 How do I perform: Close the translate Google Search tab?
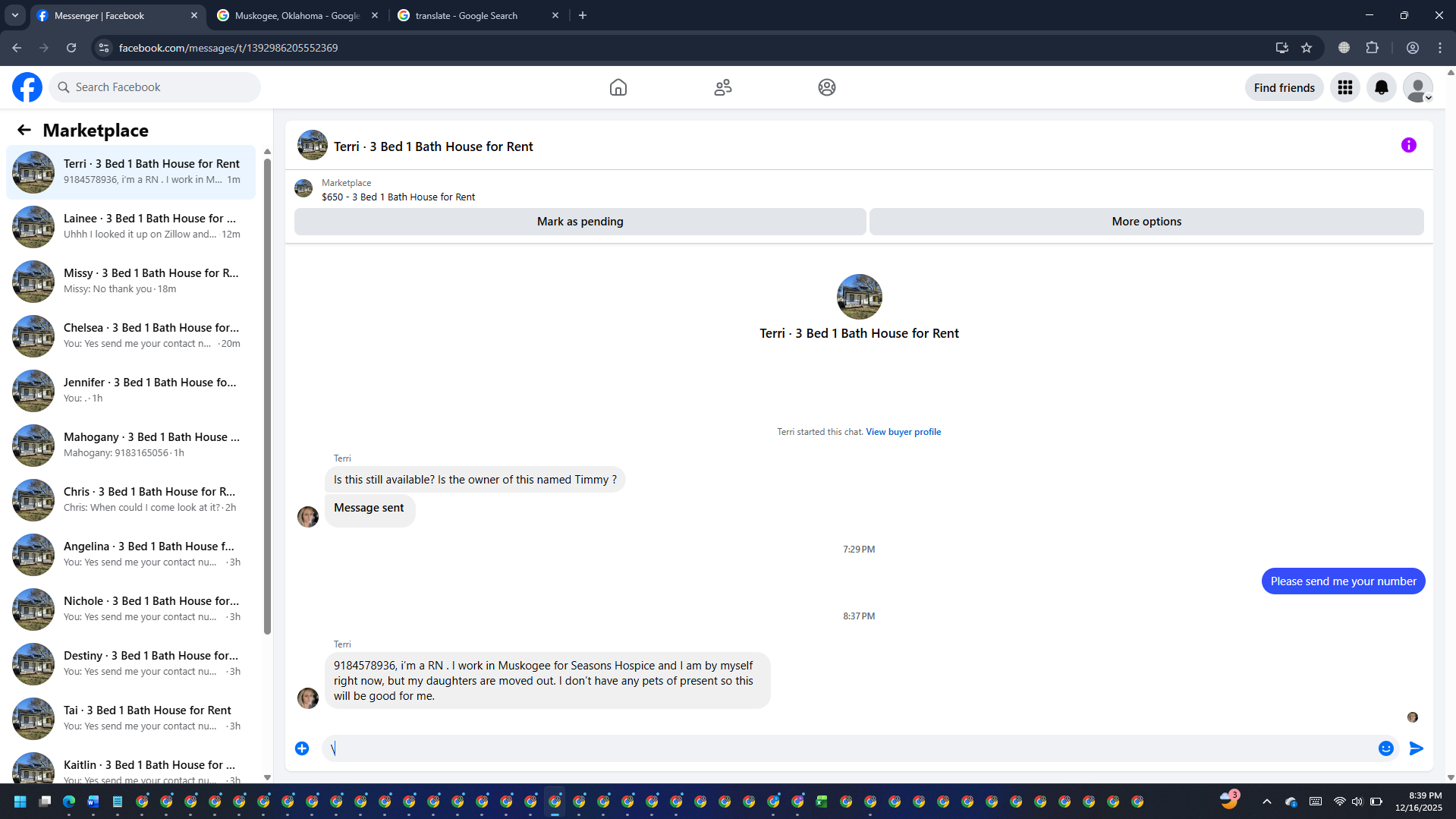(555, 15)
